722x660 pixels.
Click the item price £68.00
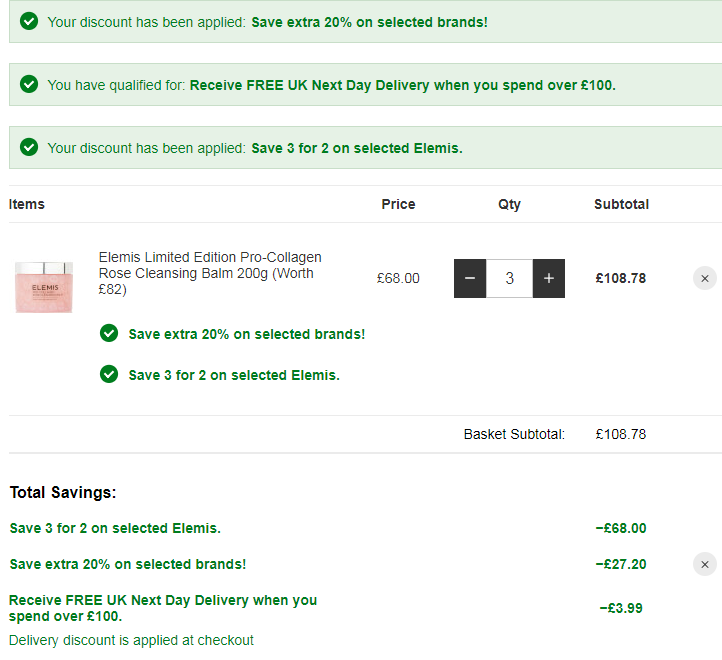tap(398, 278)
